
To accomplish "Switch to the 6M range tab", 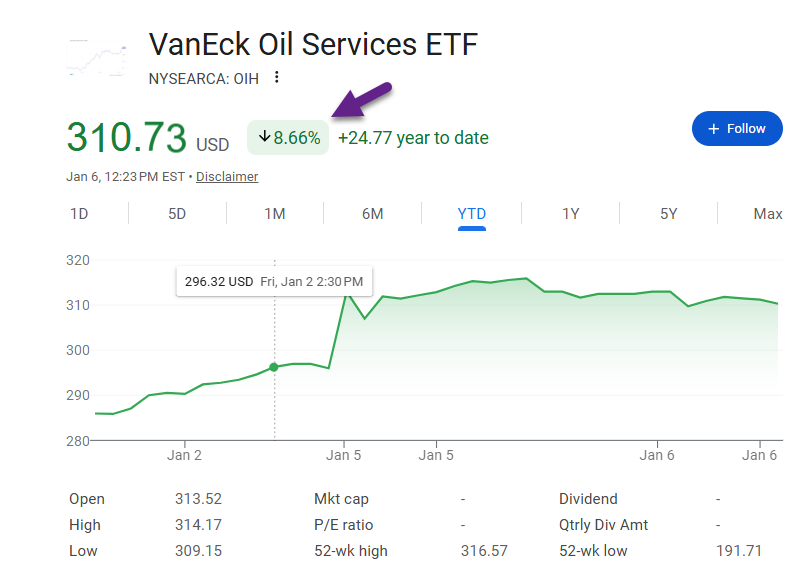I will click(373, 214).
